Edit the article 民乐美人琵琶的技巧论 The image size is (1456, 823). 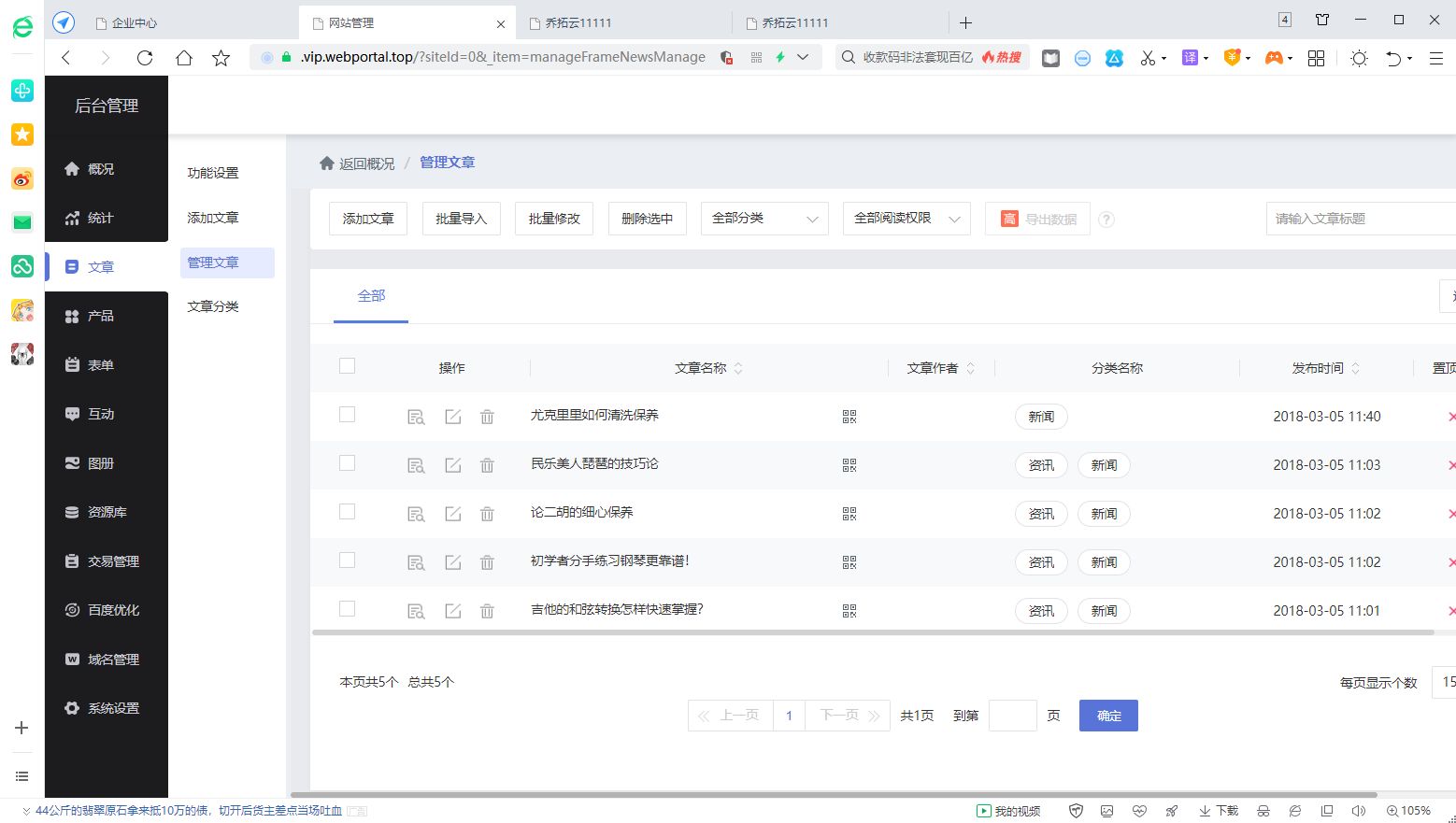click(x=452, y=464)
